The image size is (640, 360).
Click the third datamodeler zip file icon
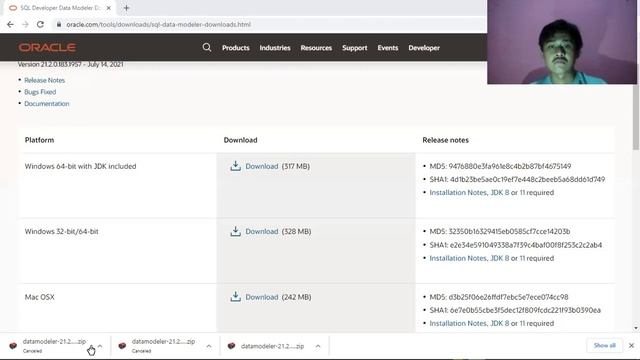click(231, 346)
